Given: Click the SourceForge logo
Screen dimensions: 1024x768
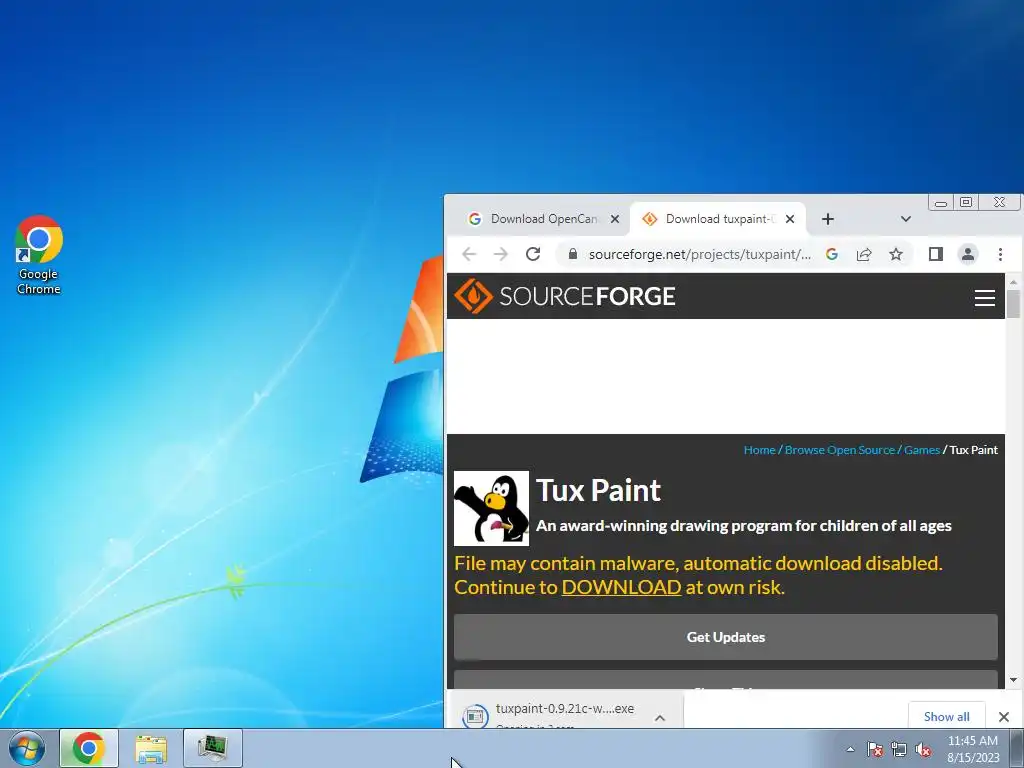Looking at the screenshot, I should 564,296.
